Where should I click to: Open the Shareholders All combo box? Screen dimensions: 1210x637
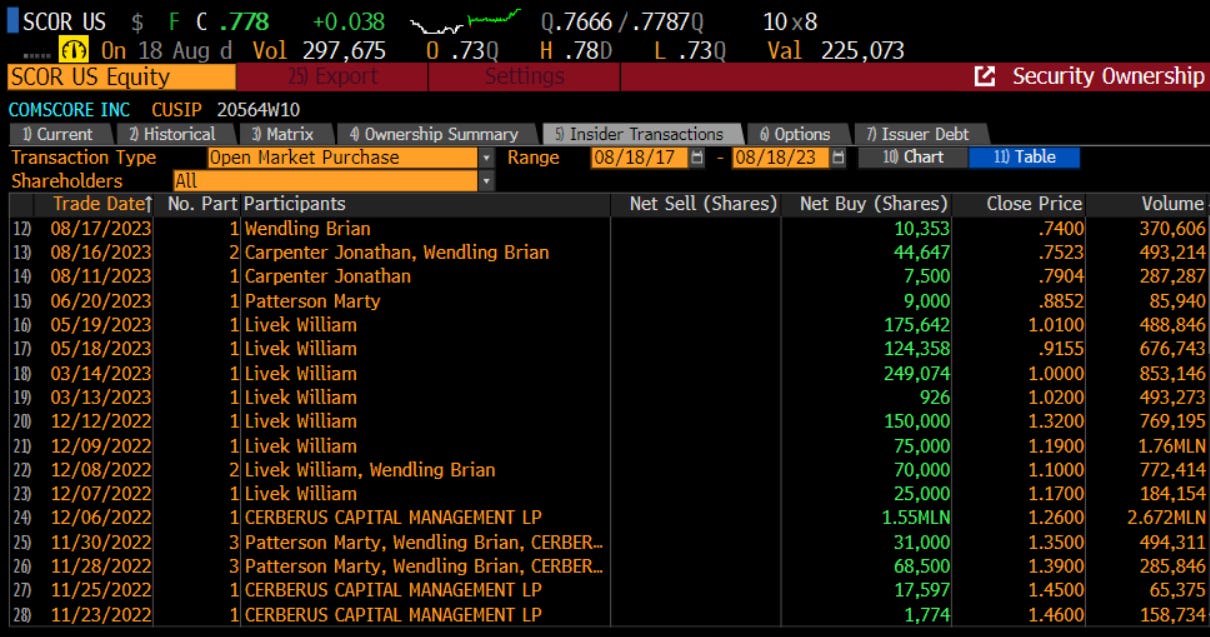(326, 181)
